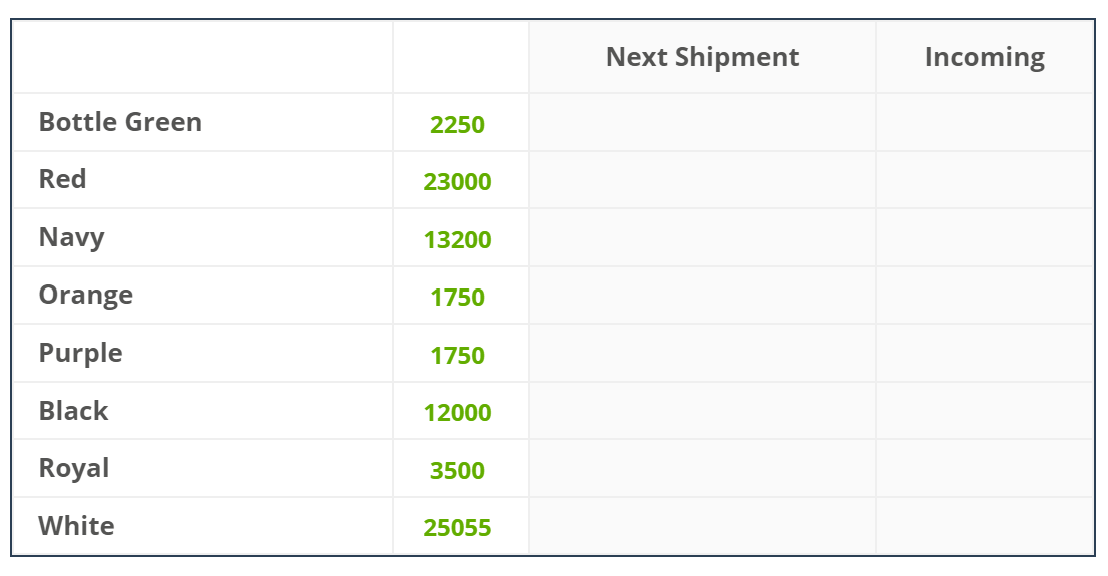Select the White row label
The width and height of the screenshot is (1108, 576).
76,527
